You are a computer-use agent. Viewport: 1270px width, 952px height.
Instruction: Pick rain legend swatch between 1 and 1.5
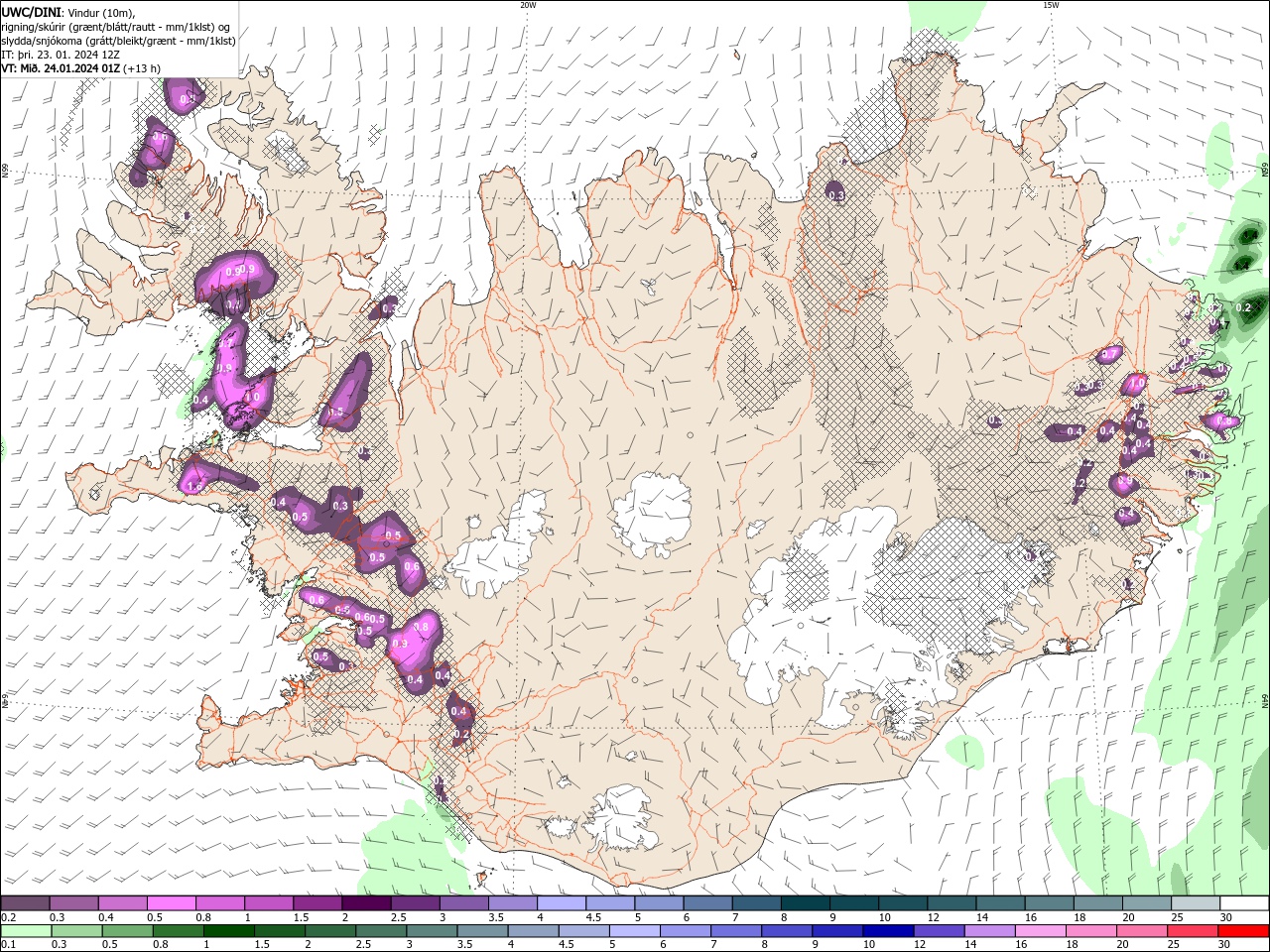[228, 931]
